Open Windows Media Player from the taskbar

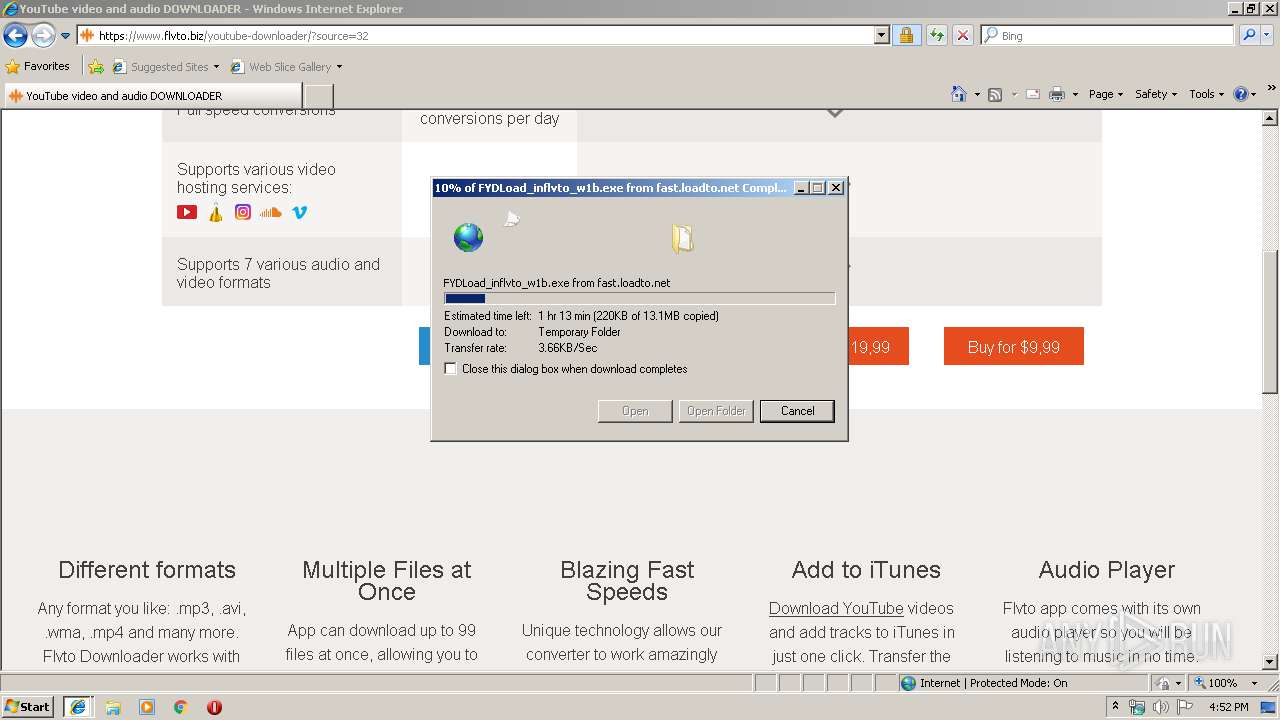click(x=147, y=707)
